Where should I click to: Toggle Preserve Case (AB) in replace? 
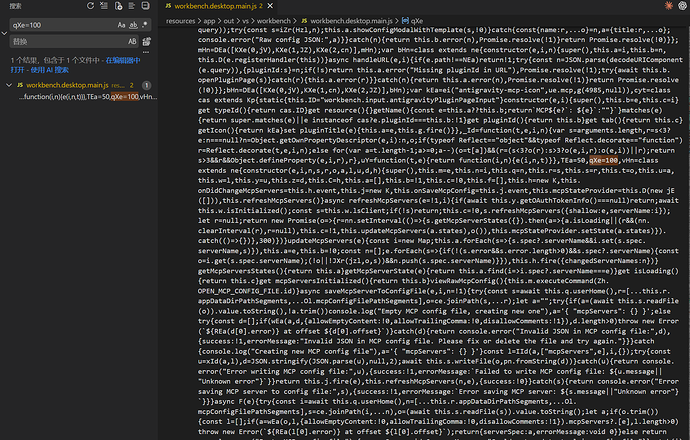(132, 41)
